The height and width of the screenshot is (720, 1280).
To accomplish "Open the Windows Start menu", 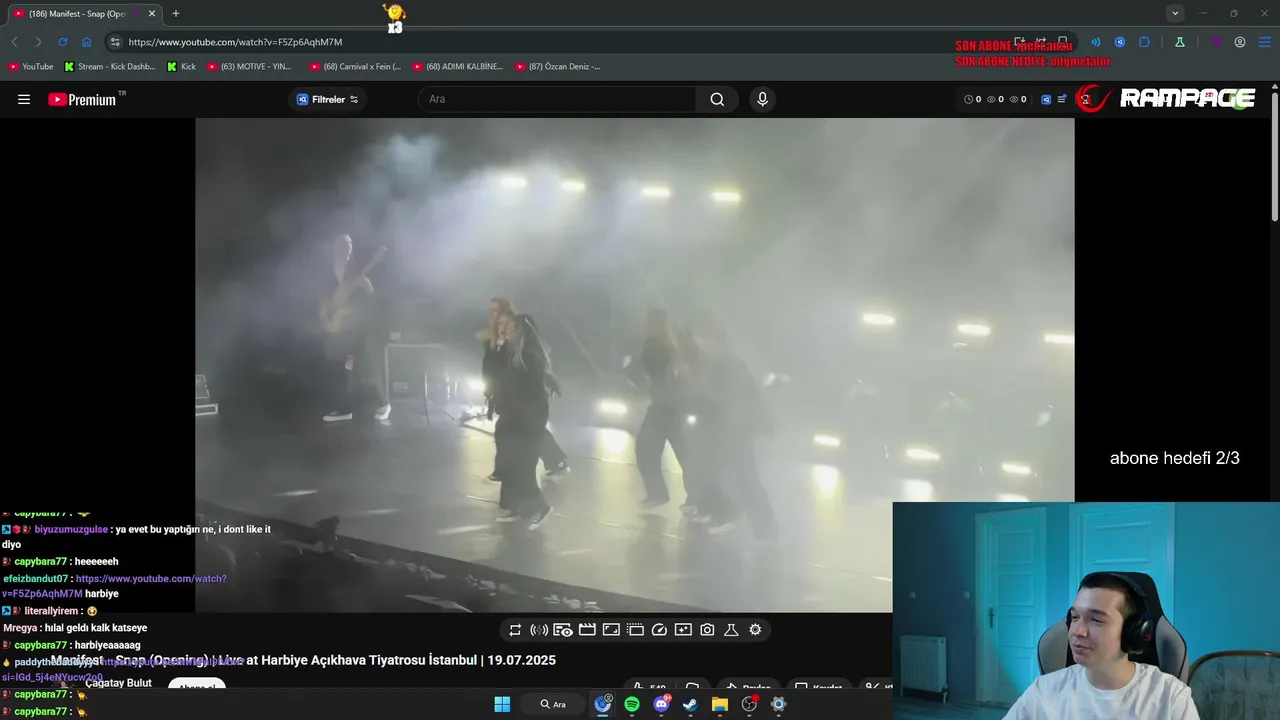I will click(x=502, y=704).
